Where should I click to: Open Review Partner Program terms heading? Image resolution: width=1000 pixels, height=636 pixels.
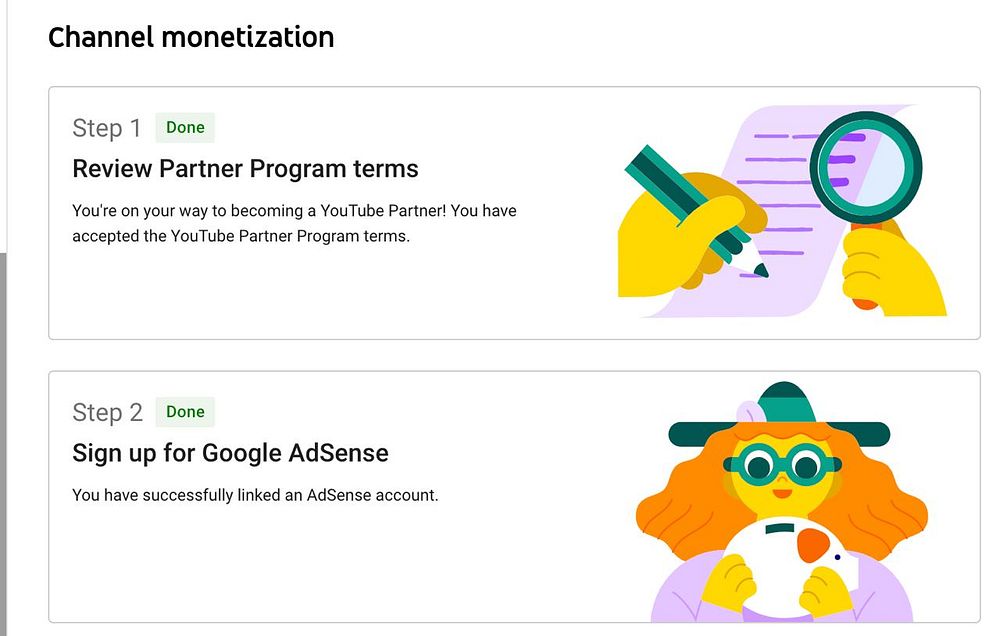(x=245, y=169)
